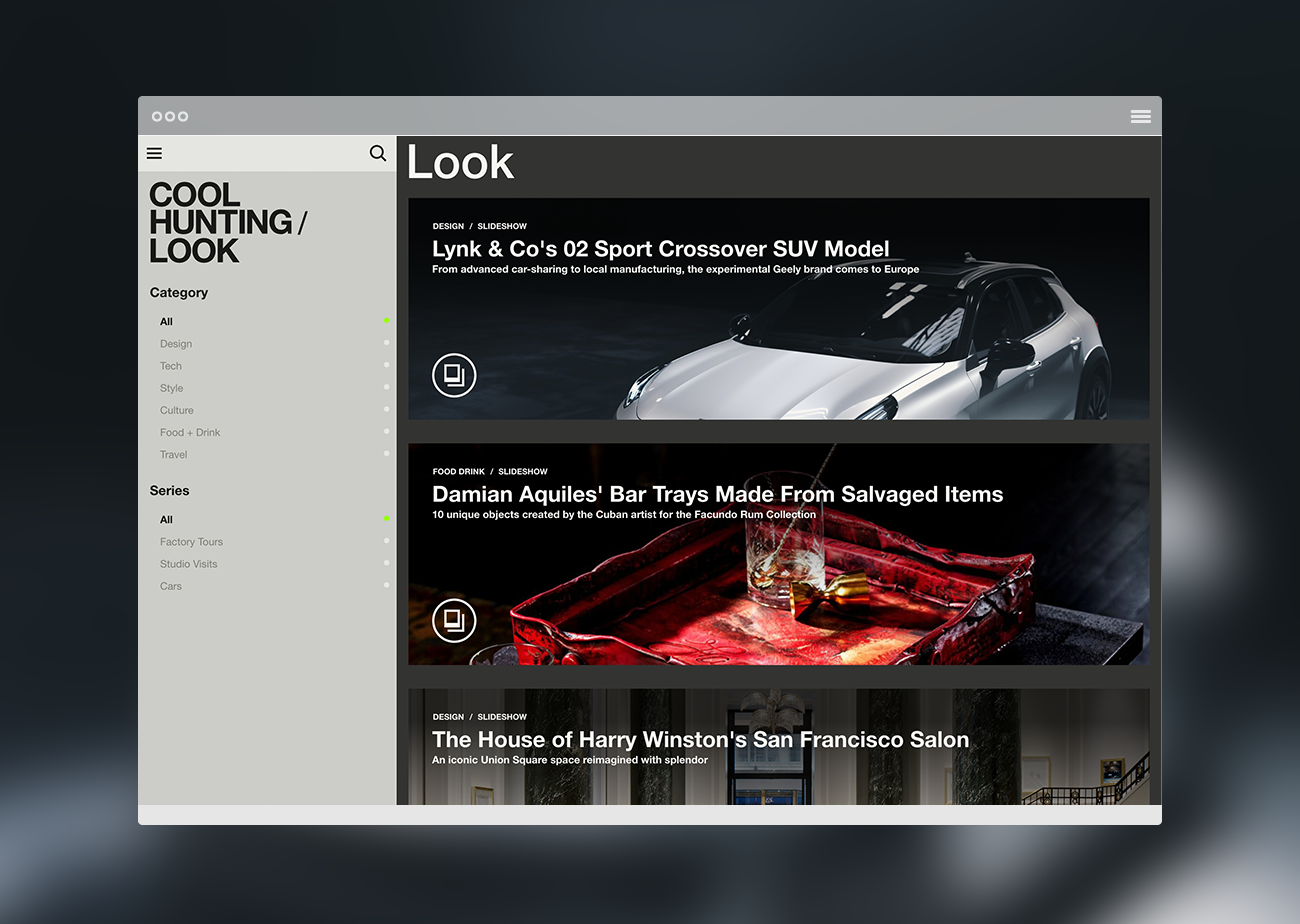The image size is (1300, 924).
Task: Select the Design category filter
Action: click(x=176, y=344)
